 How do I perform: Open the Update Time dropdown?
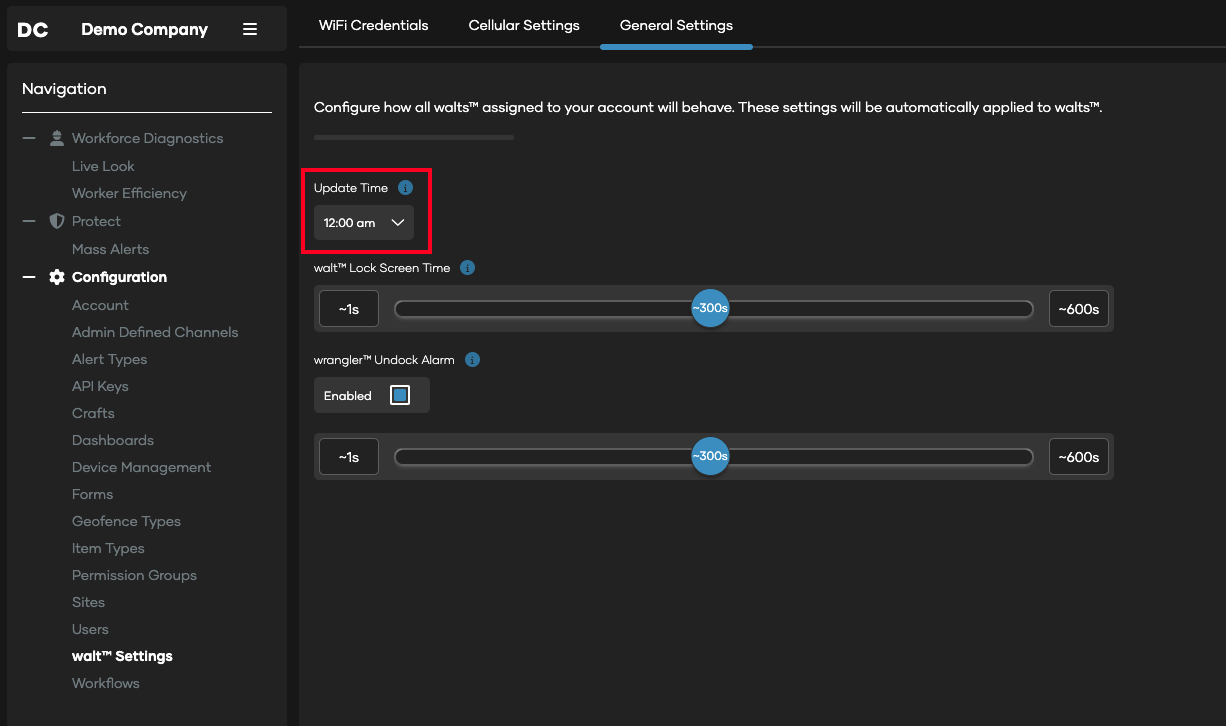click(364, 223)
